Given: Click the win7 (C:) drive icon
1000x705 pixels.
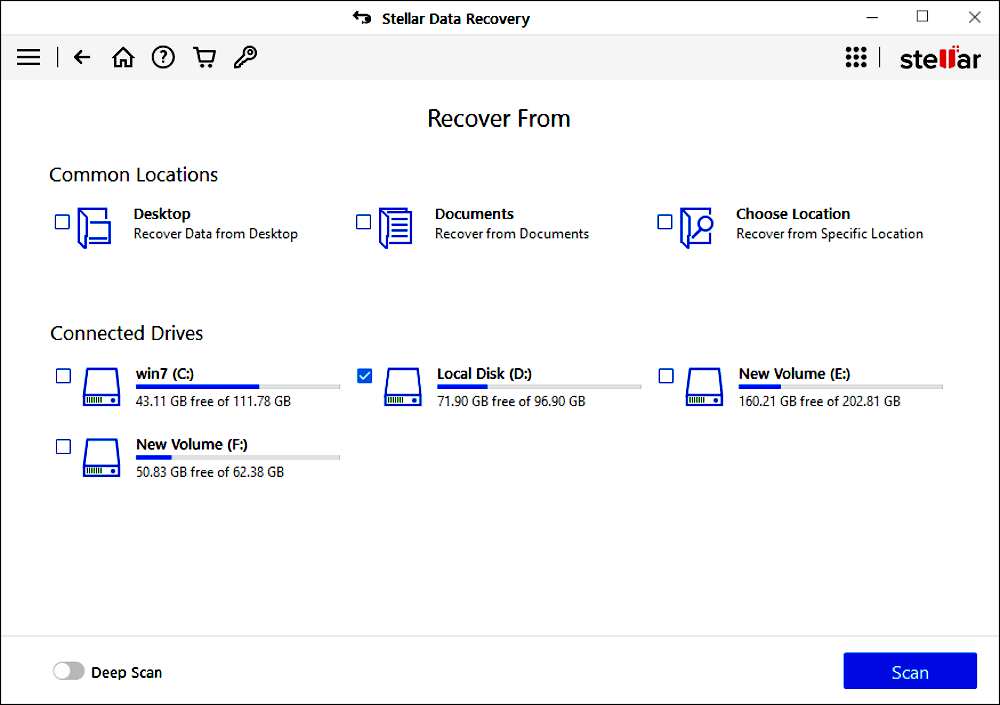Looking at the screenshot, I should coord(100,387).
